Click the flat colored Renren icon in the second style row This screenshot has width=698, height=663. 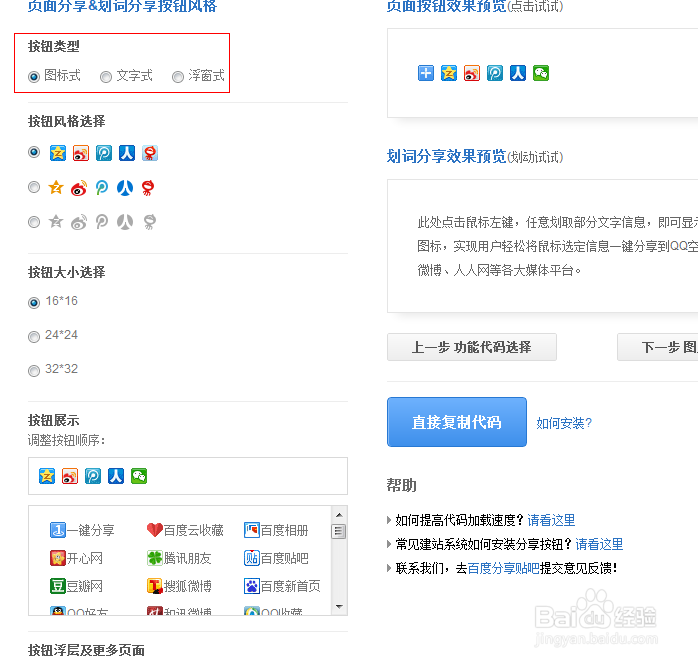click(x=125, y=188)
